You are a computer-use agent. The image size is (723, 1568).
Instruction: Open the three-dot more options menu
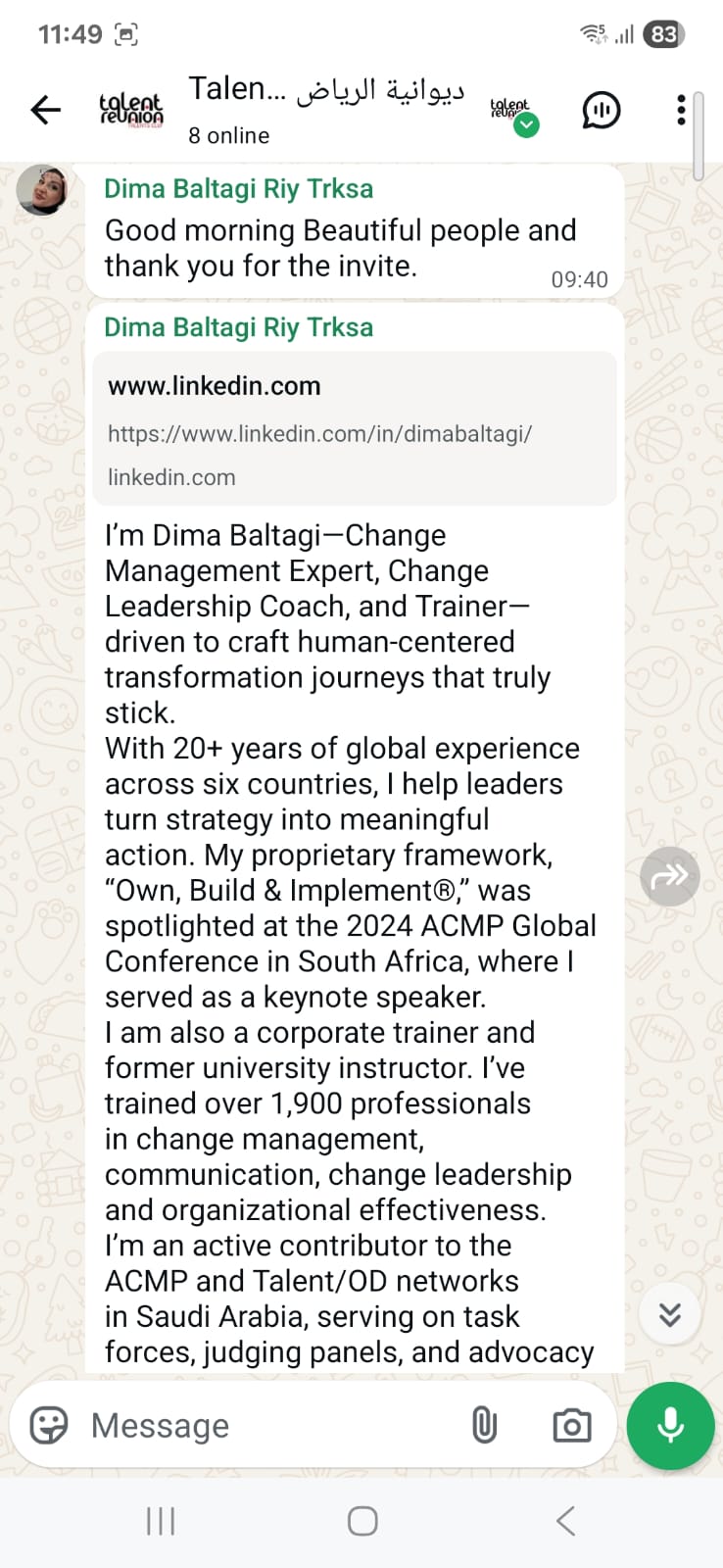pos(681,110)
